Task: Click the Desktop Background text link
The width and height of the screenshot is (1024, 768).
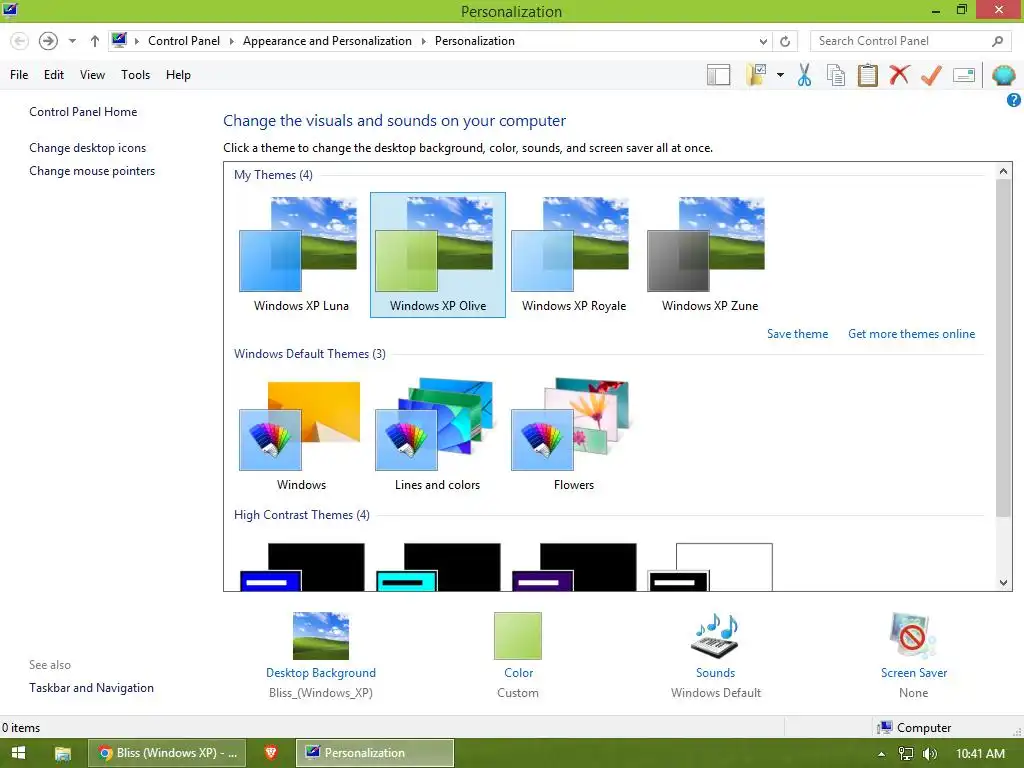Action: [x=321, y=673]
